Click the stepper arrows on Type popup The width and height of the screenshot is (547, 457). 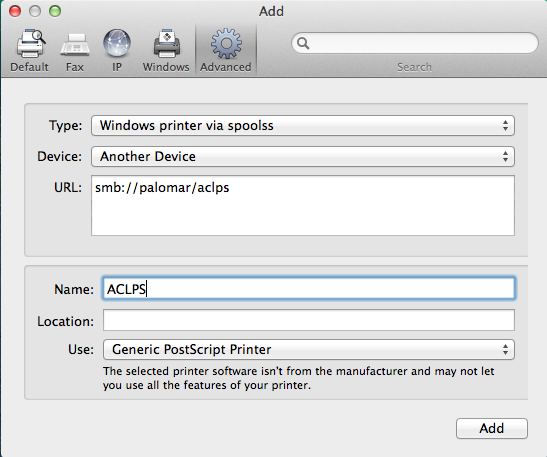pyautogui.click(x=505, y=126)
